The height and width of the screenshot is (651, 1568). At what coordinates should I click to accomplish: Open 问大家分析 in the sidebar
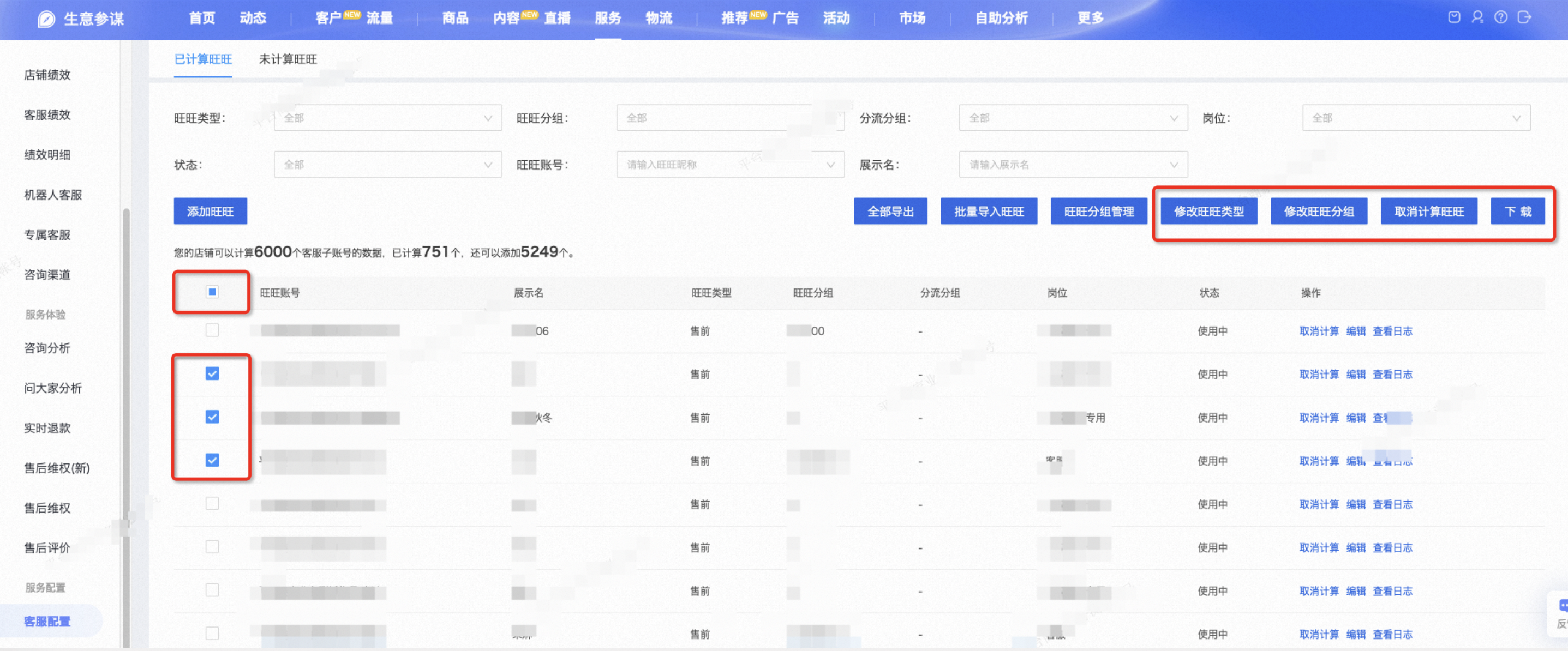tap(53, 388)
